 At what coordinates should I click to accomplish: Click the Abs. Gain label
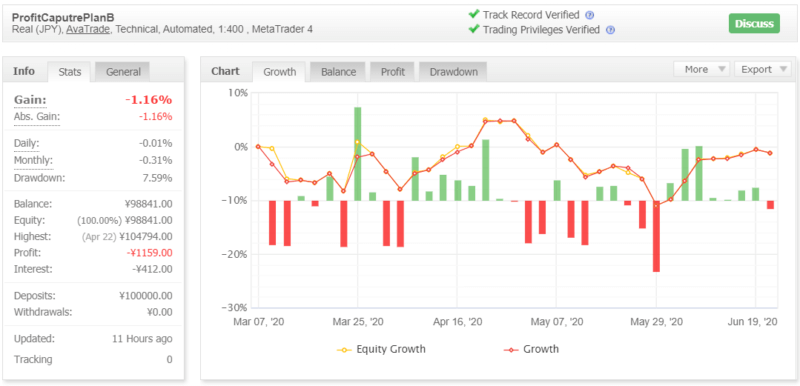tap(36, 117)
